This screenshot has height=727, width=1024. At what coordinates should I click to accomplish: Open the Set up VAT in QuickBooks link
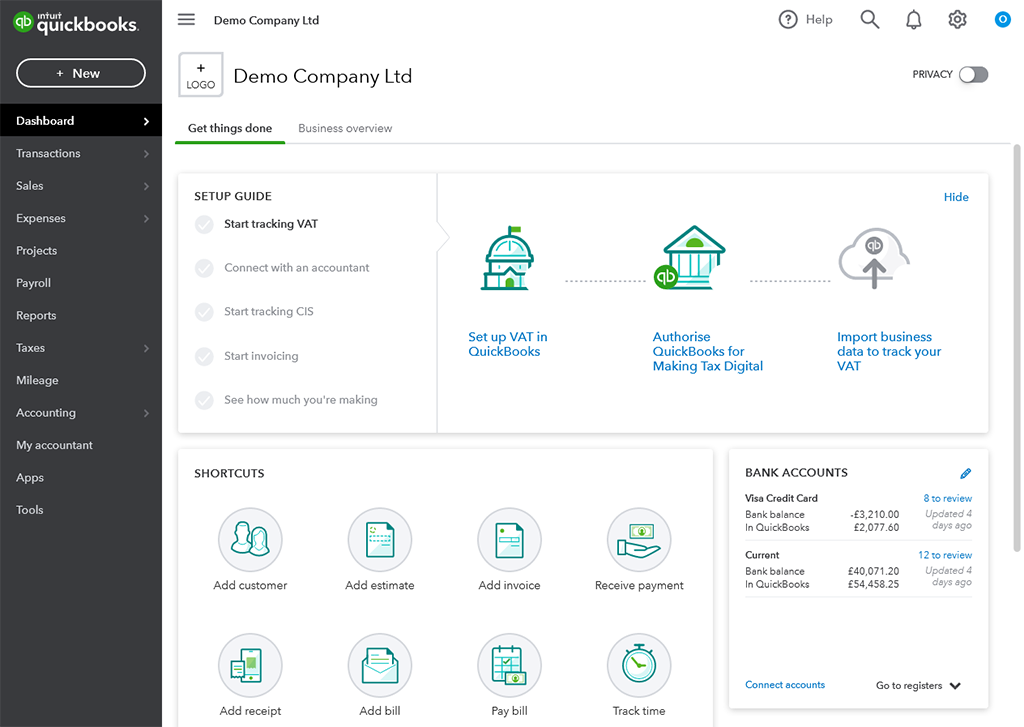pos(507,344)
